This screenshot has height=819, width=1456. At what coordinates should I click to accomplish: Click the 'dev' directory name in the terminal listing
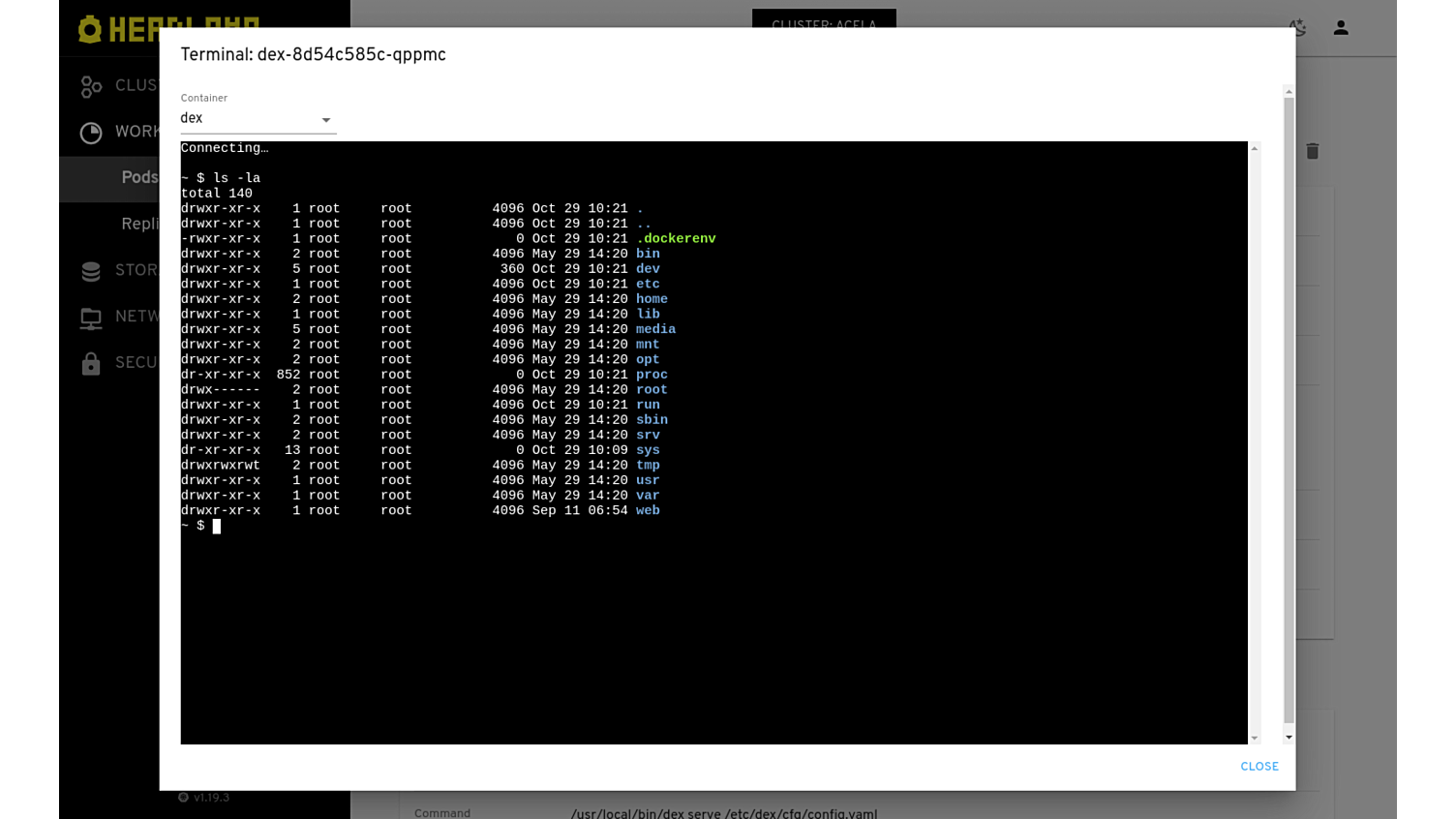click(648, 269)
